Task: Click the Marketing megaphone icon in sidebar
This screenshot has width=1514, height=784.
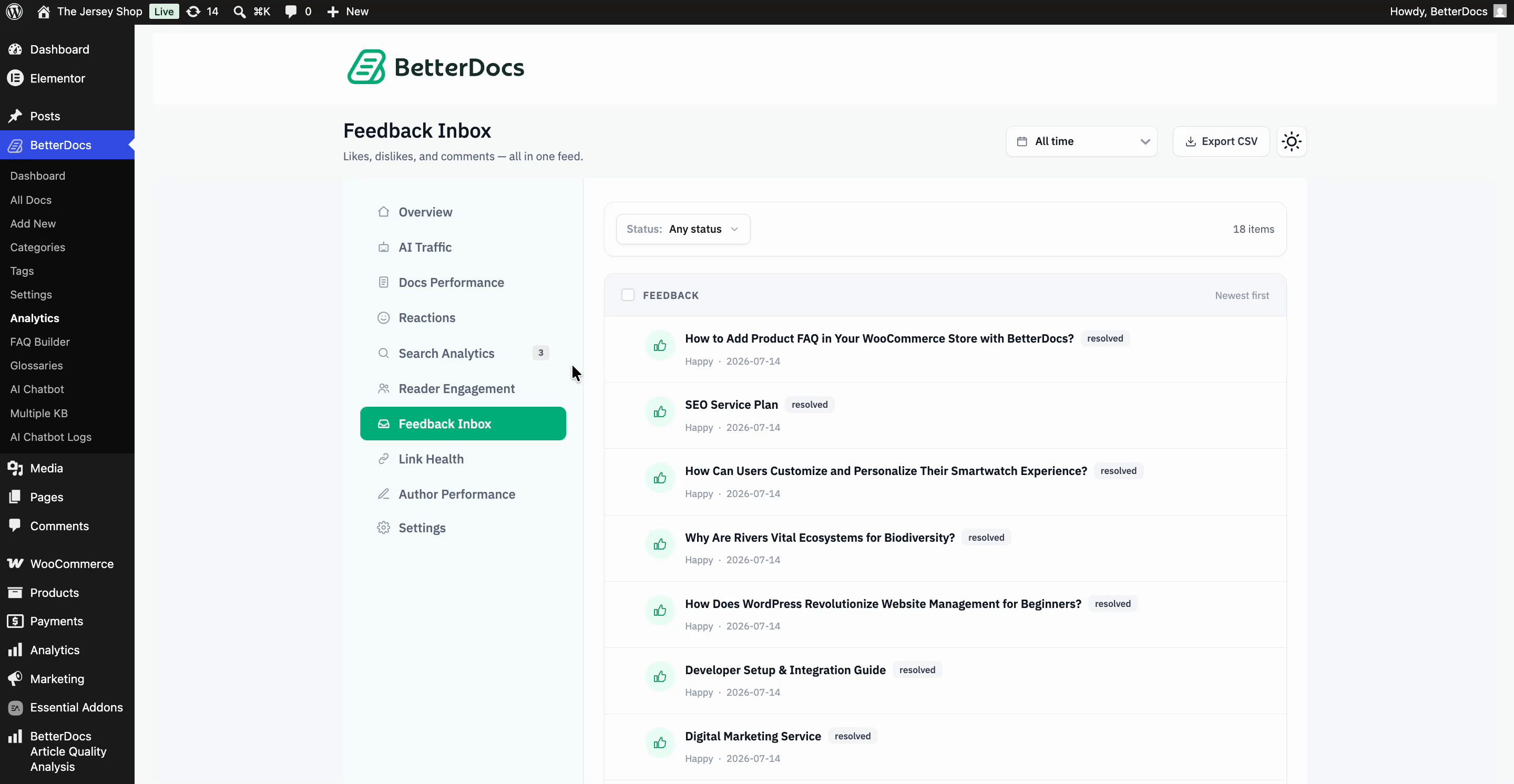Action: point(15,679)
